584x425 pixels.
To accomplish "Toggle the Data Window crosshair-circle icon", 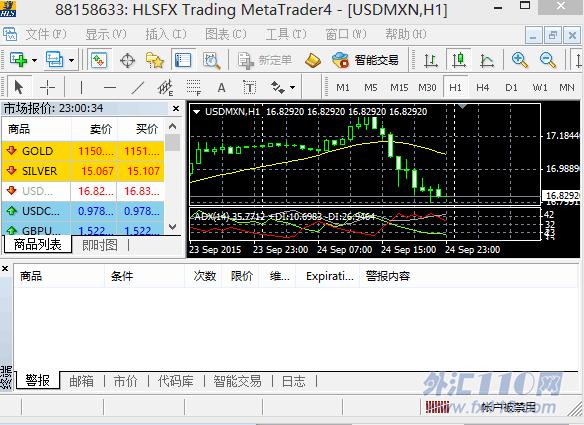I will click(127, 60).
